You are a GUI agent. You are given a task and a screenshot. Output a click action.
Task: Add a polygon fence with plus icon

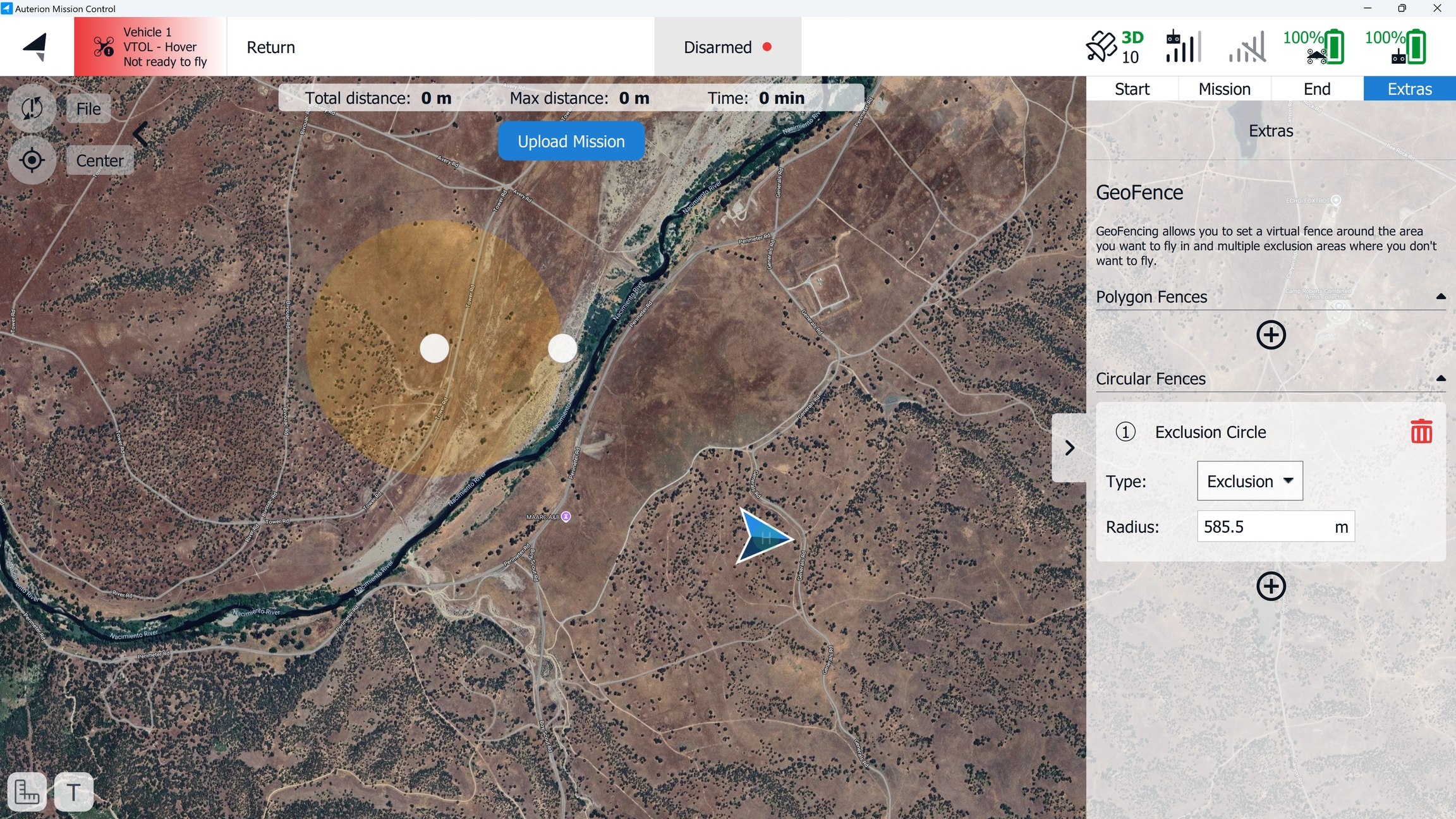point(1271,335)
